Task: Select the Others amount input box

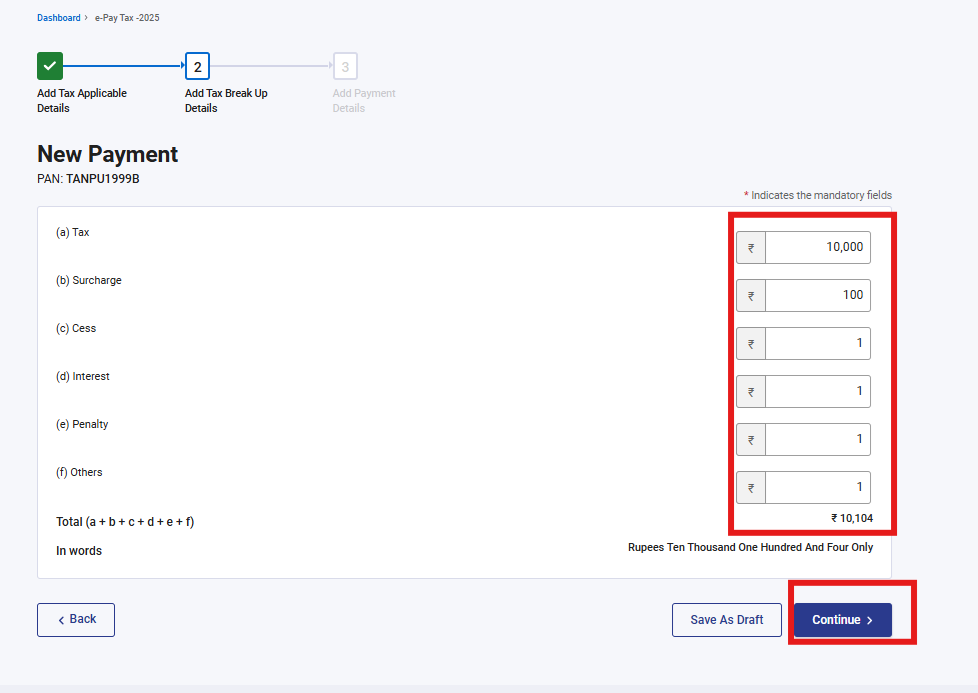Action: tap(817, 488)
